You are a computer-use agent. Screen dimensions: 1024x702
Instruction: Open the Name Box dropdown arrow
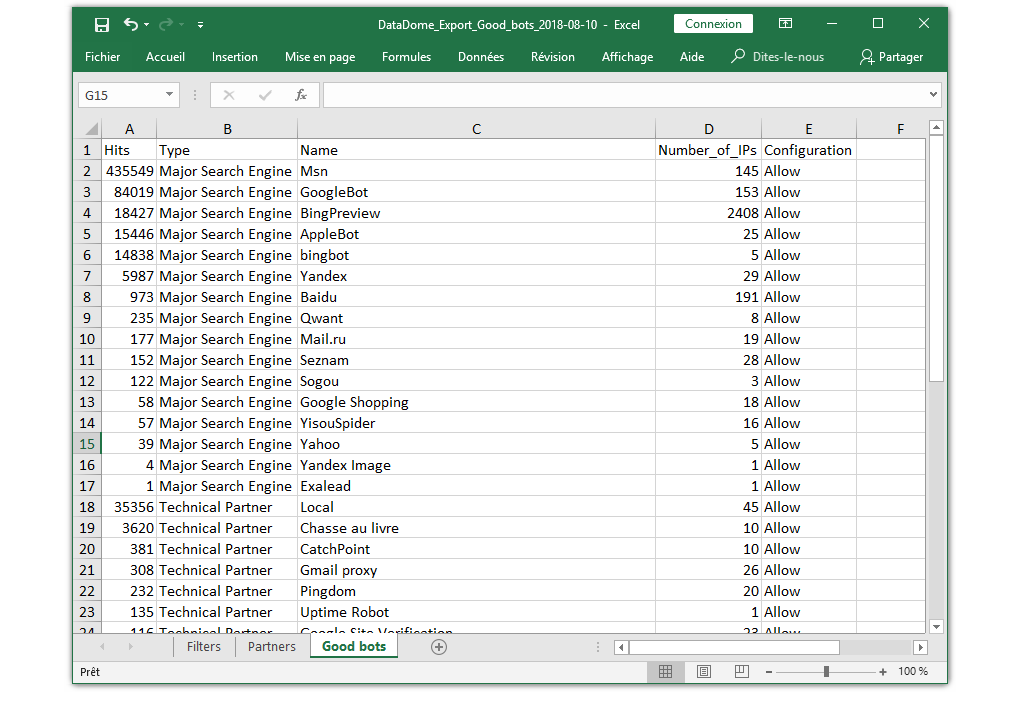(168, 95)
